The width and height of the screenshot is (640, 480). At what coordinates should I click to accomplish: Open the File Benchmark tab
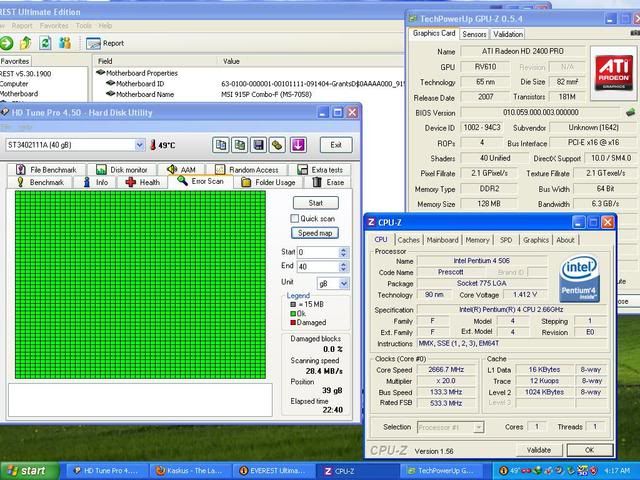click(x=47, y=170)
